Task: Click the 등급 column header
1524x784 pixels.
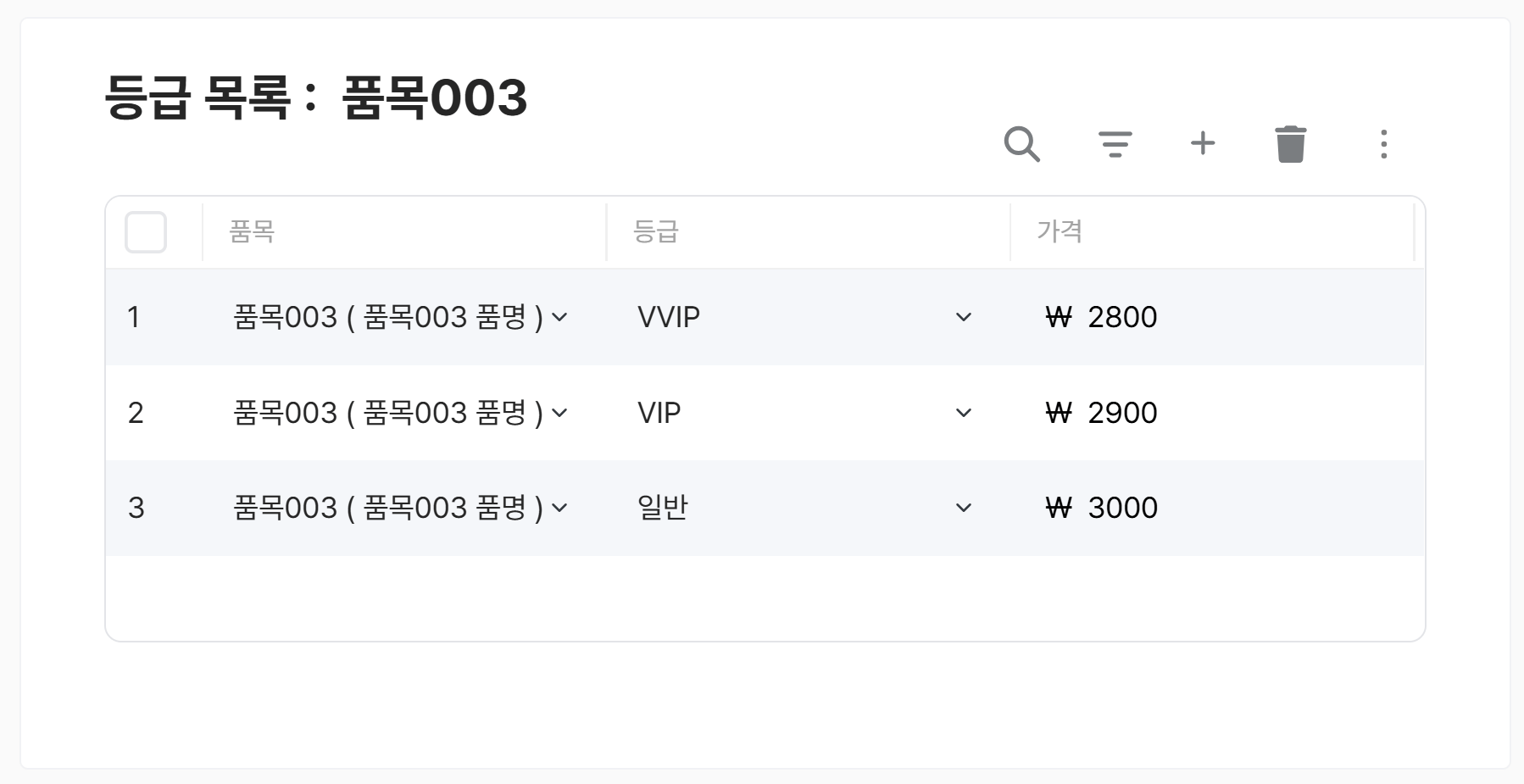Action: click(x=654, y=231)
